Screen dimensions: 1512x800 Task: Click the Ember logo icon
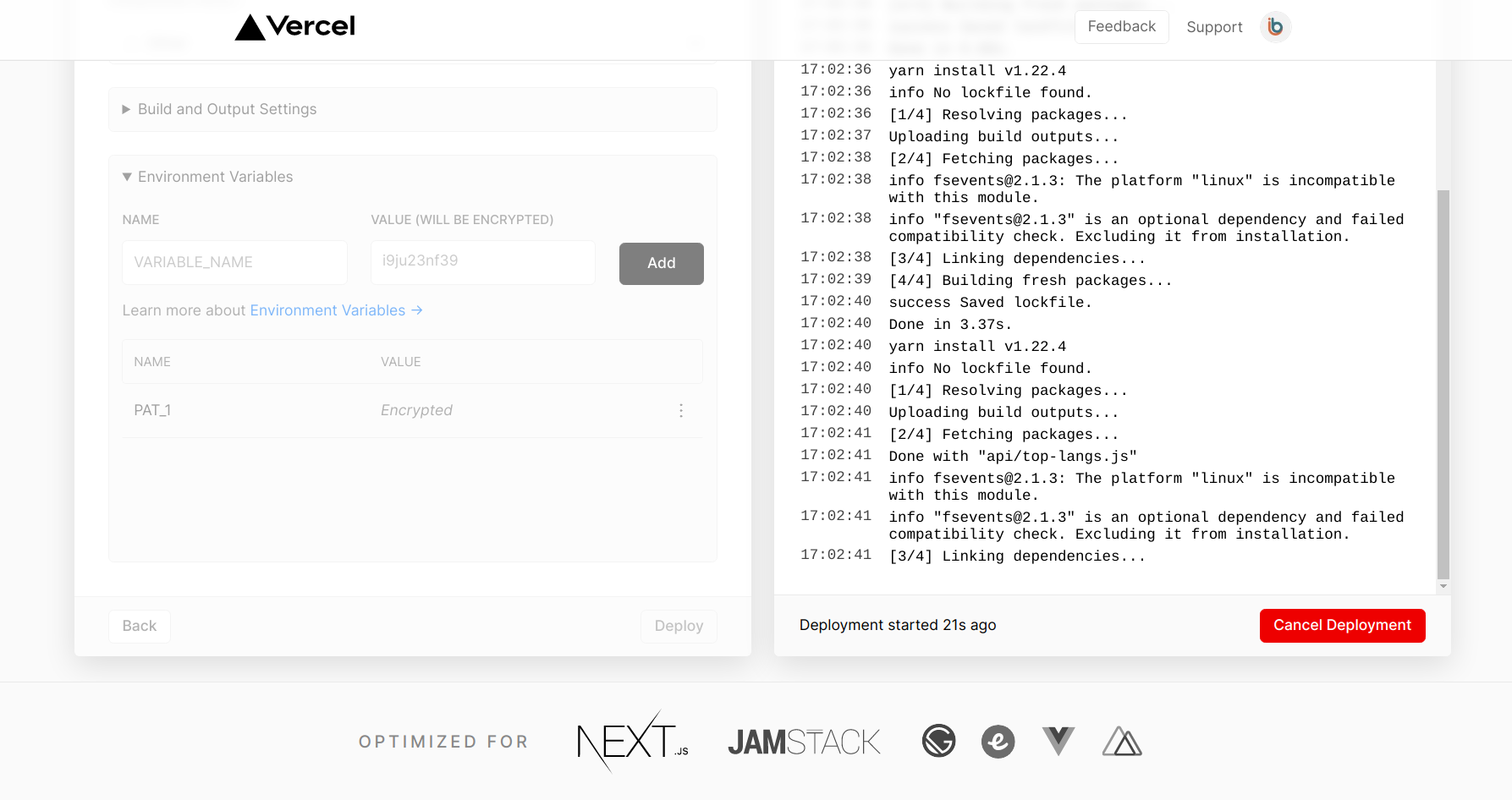998,742
